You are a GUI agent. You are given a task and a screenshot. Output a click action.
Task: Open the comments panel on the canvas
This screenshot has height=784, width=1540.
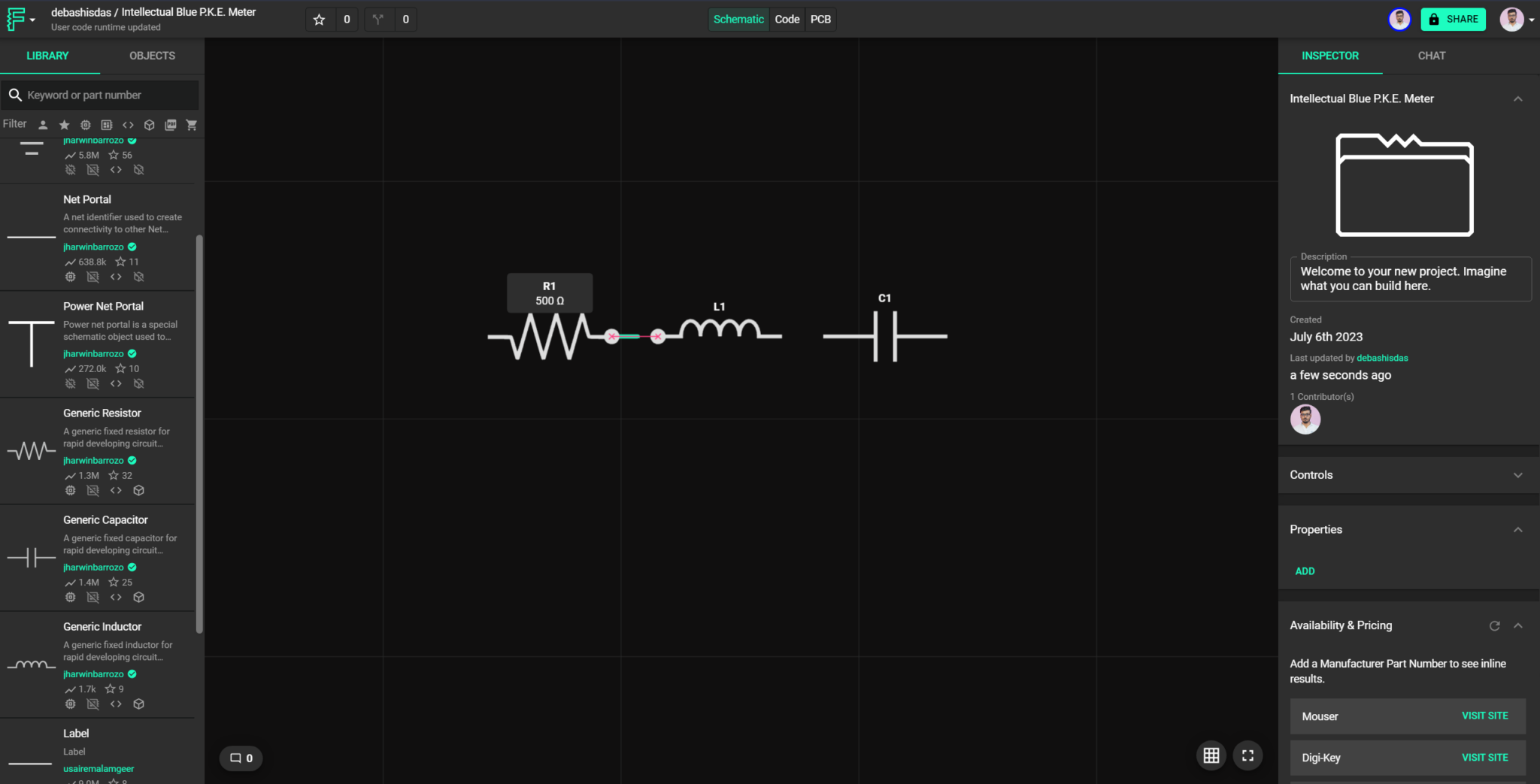point(241,758)
